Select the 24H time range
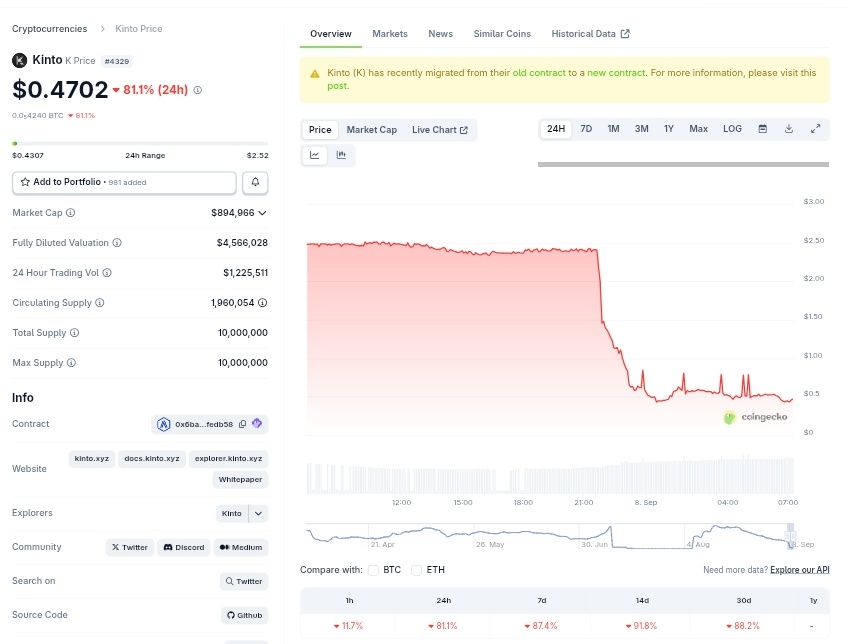Image resolution: width=848 pixels, height=644 pixels. pyautogui.click(x=556, y=129)
